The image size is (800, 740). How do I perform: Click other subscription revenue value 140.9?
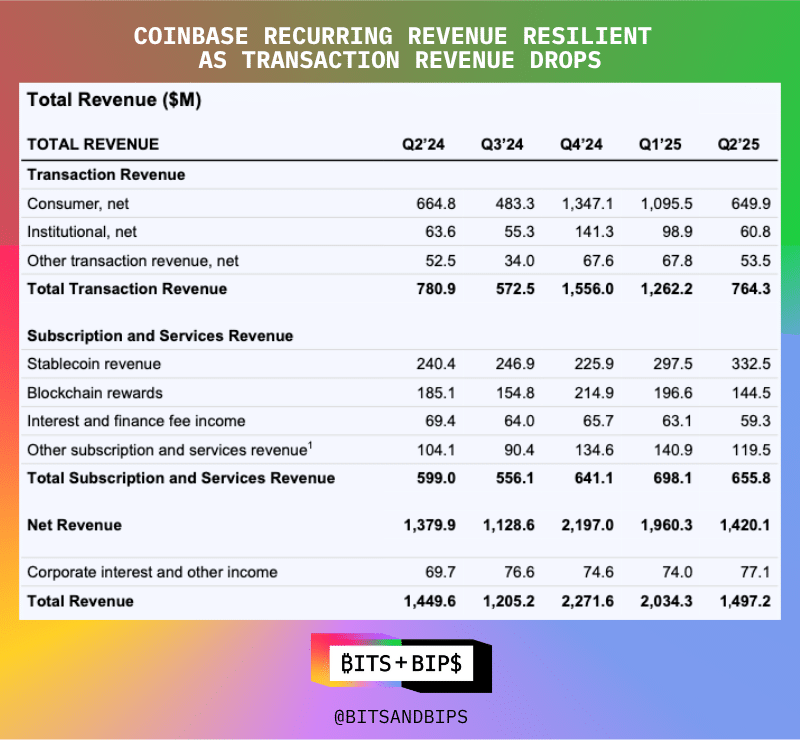click(673, 450)
